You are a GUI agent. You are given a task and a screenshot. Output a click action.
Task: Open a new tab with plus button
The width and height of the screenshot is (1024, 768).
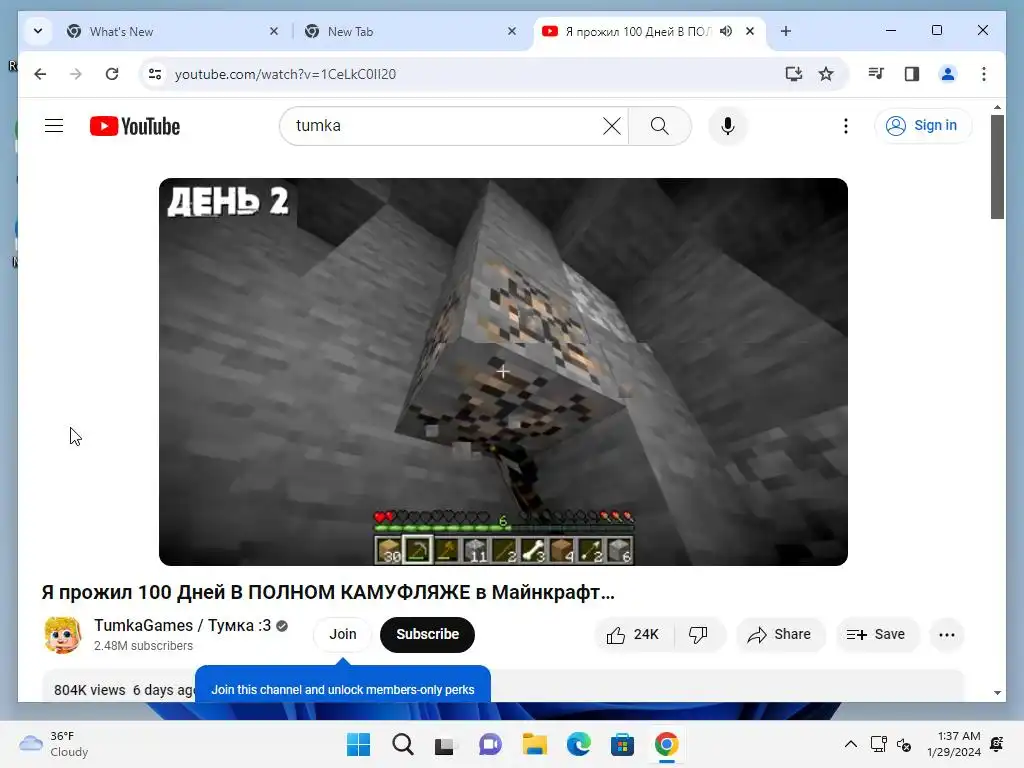click(x=786, y=31)
